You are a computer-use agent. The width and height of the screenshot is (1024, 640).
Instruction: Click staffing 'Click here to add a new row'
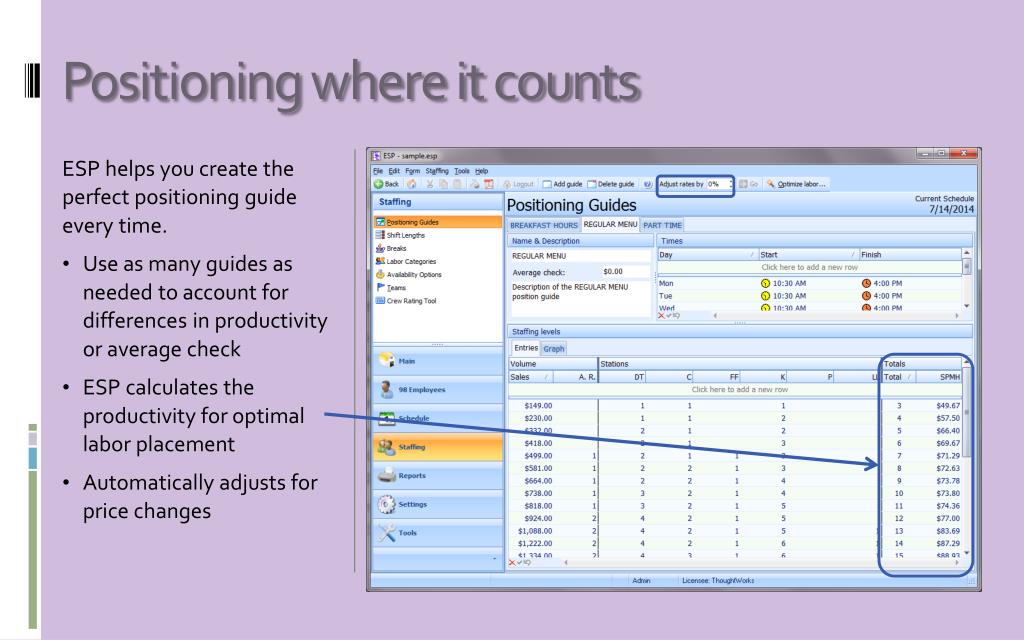tap(739, 389)
